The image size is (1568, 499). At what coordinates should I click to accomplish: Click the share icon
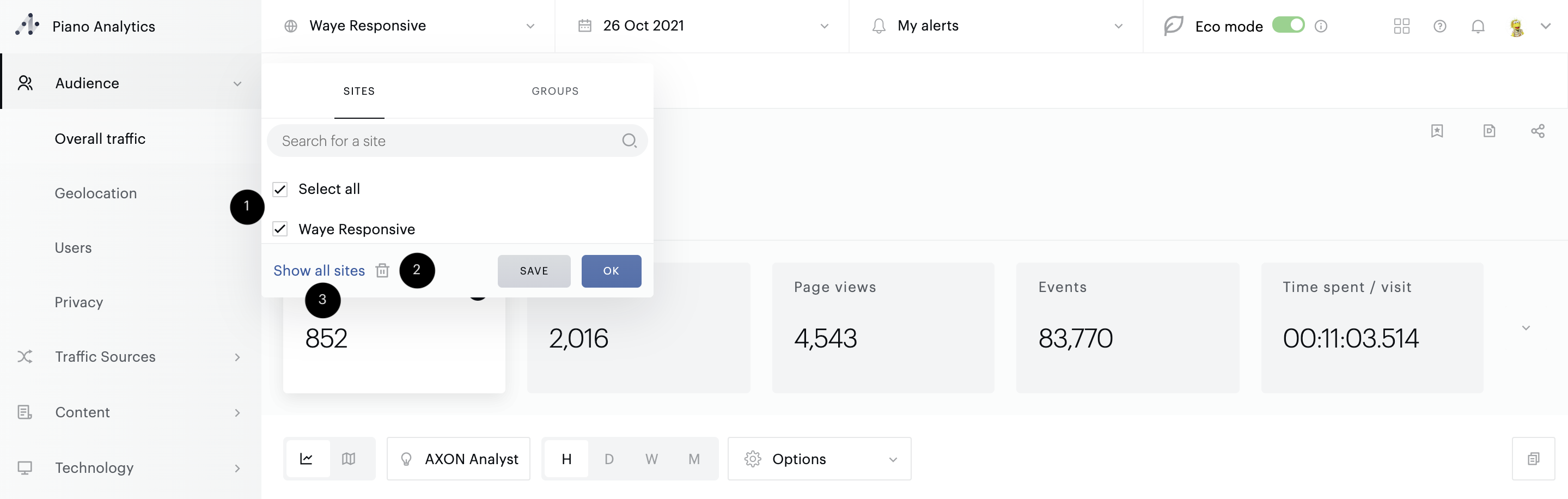pos(1537,131)
